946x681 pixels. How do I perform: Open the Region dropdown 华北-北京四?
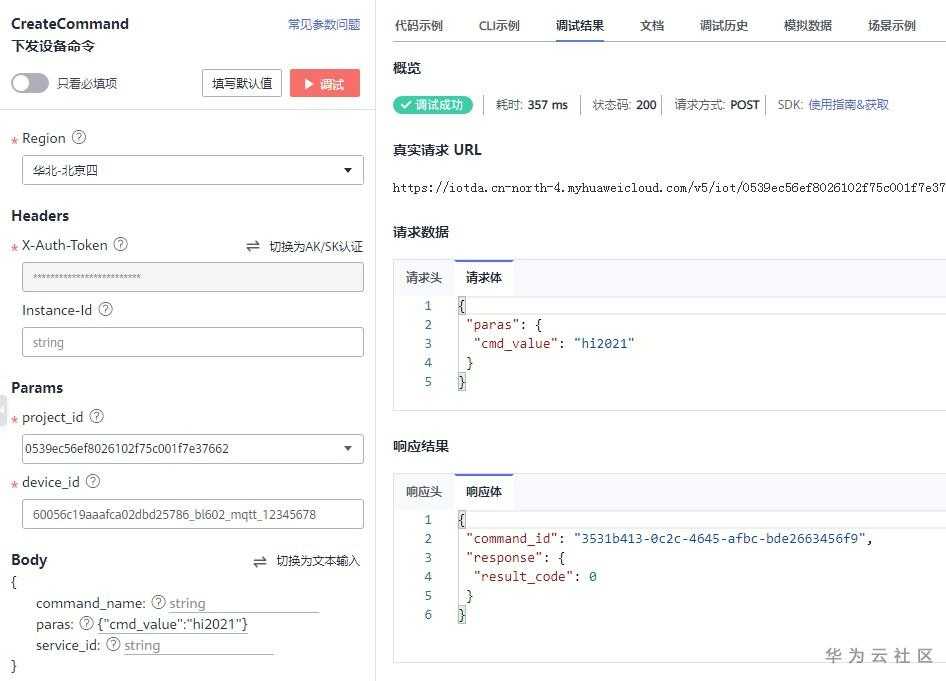coord(192,170)
